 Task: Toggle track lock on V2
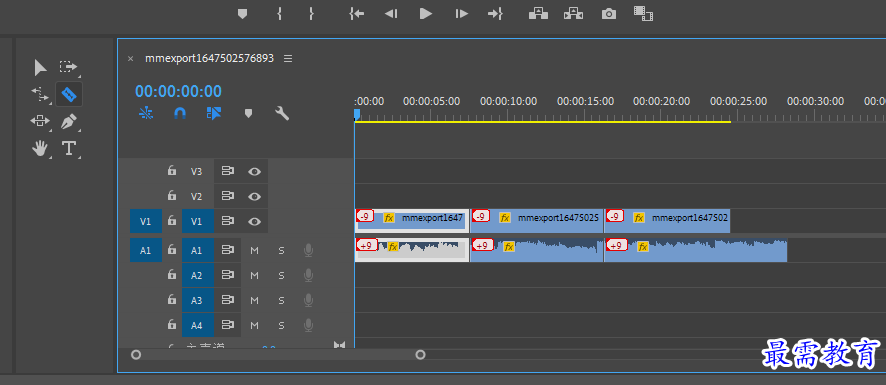pyautogui.click(x=172, y=196)
